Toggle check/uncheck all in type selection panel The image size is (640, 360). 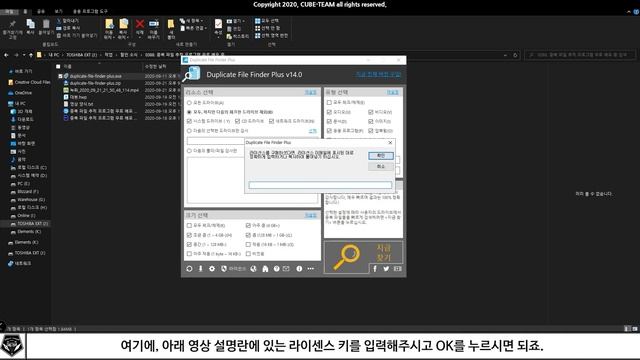point(329,102)
